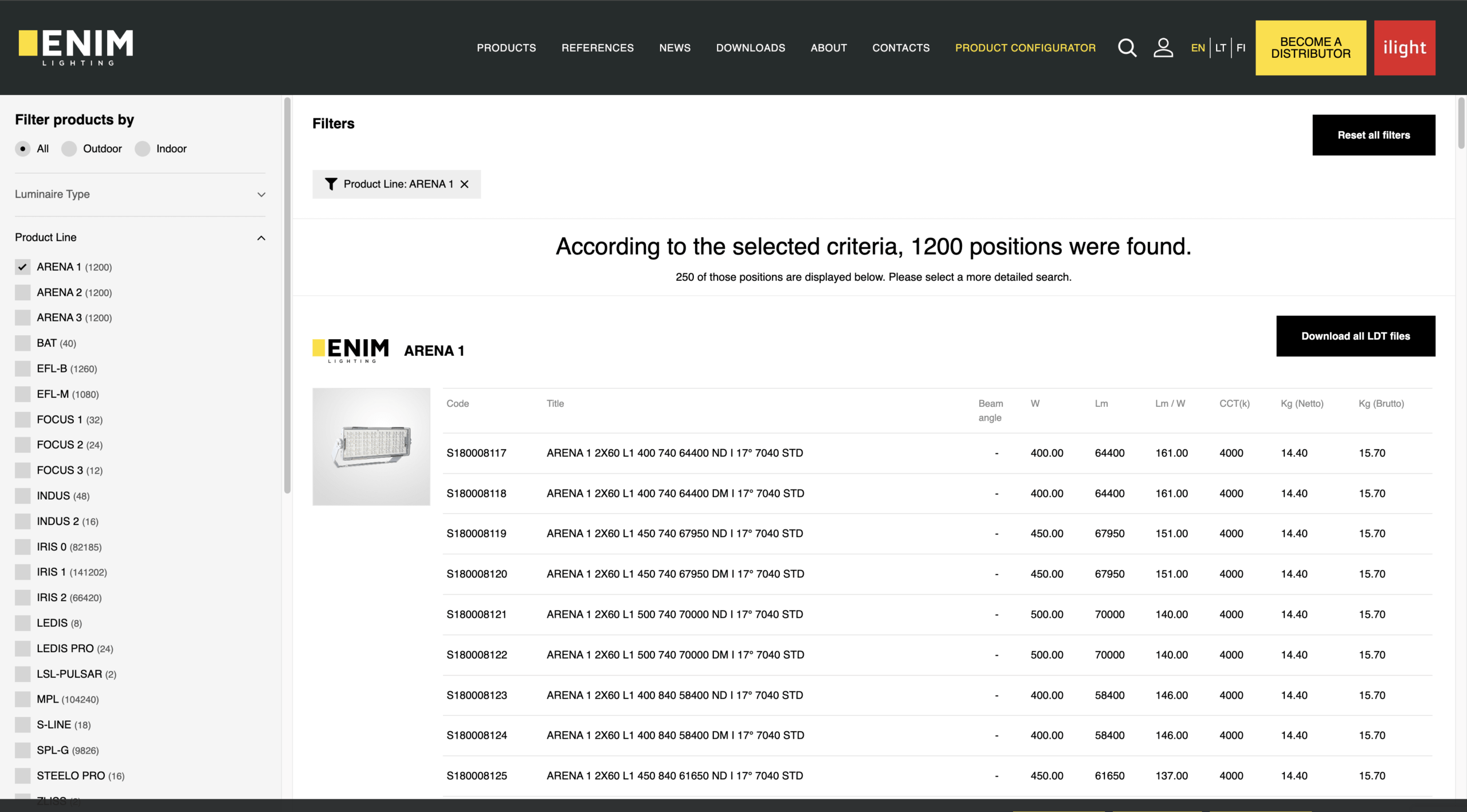Viewport: 1467px width, 812px height.
Task: Select the Outdoor radio button
Action: [69, 149]
